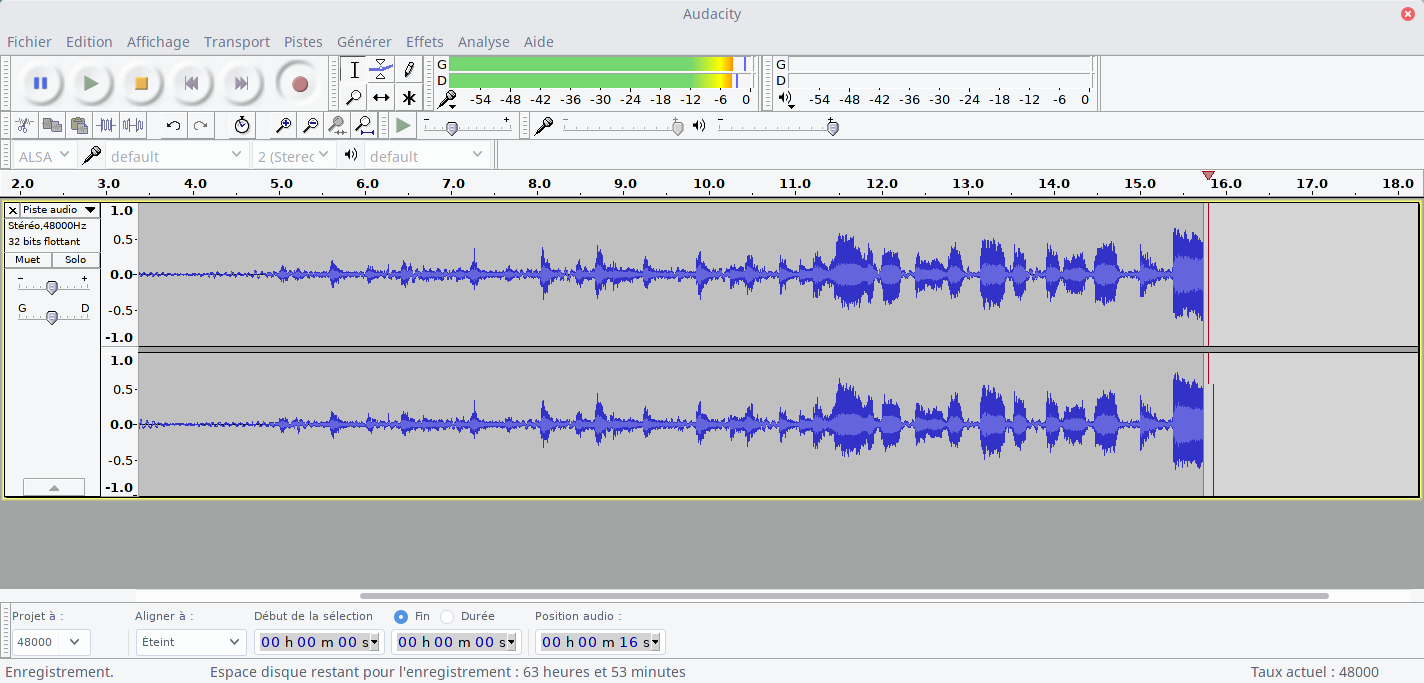Click Fit selection in window icon
The image size is (1424, 683).
[338, 125]
